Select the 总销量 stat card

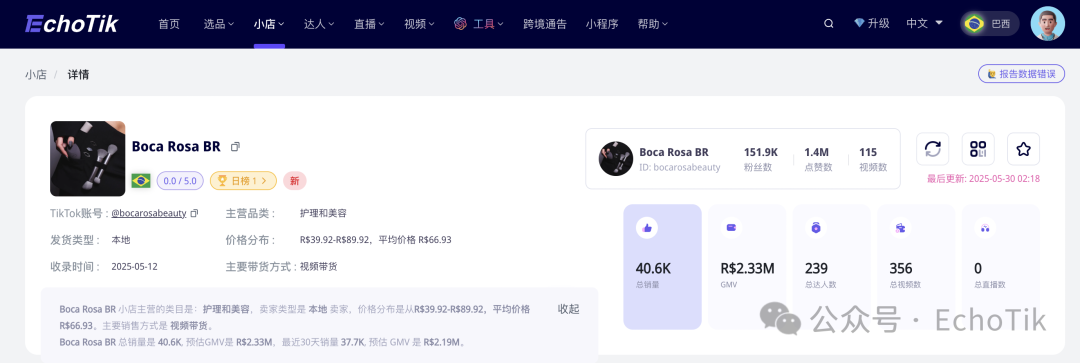pos(663,267)
